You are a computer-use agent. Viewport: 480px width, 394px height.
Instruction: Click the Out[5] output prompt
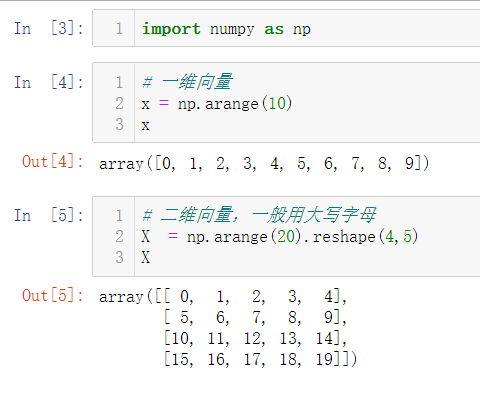(53, 295)
